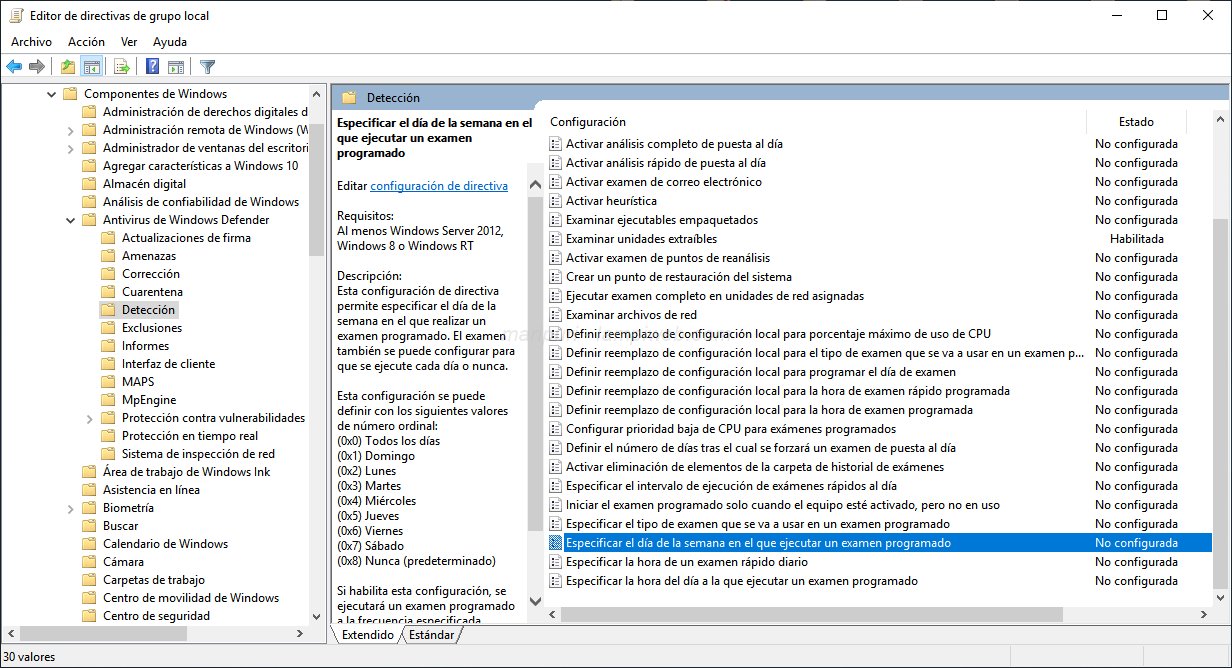Select Especificar la hora del día policy row
1232x668 pixels.
point(741,581)
